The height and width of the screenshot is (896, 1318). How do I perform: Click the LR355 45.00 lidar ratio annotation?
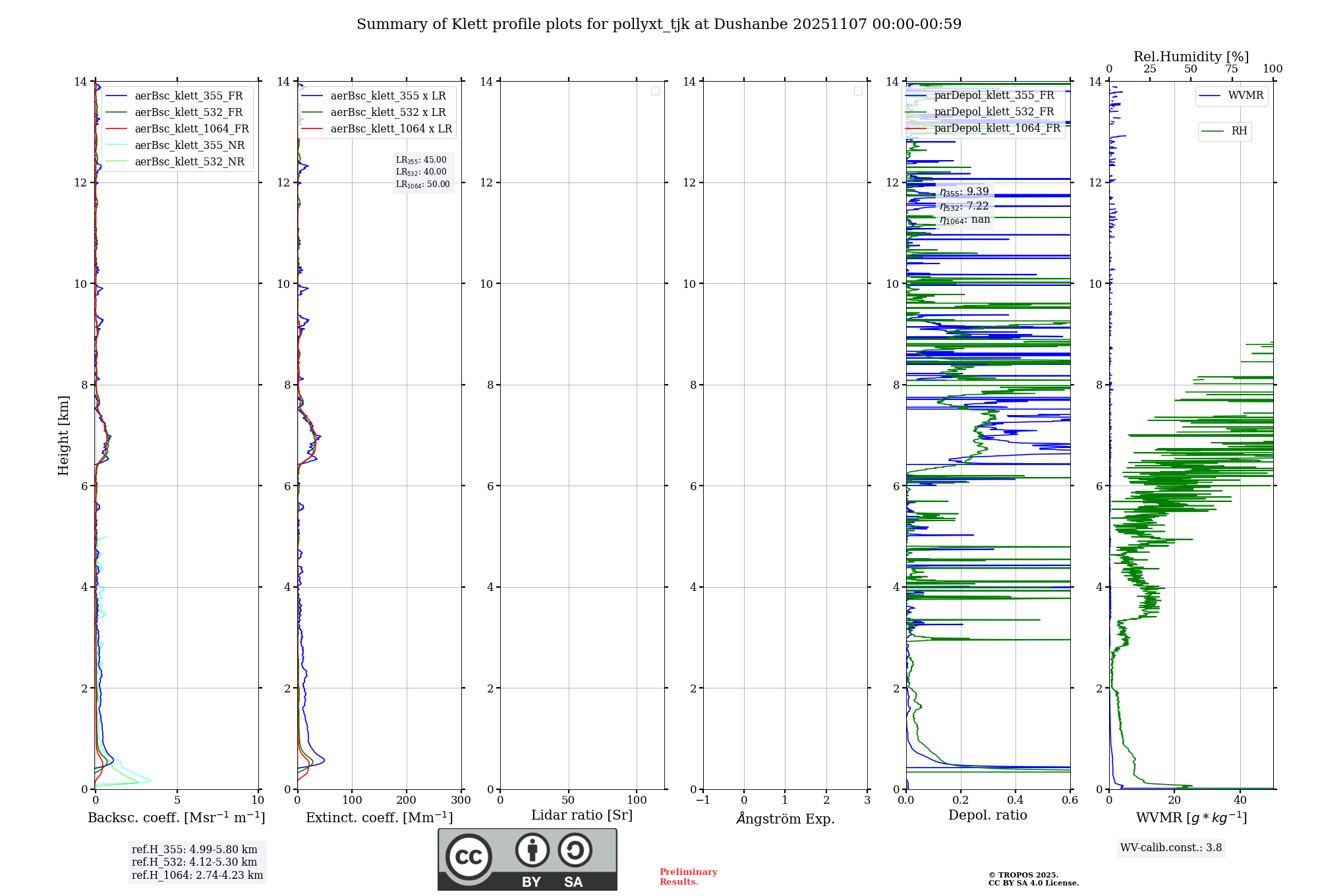[x=422, y=160]
